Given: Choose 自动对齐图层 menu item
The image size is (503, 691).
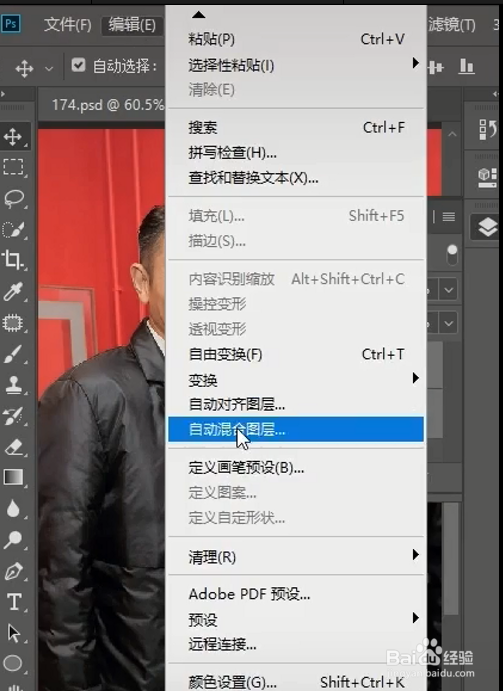Looking at the screenshot, I should point(296,404).
